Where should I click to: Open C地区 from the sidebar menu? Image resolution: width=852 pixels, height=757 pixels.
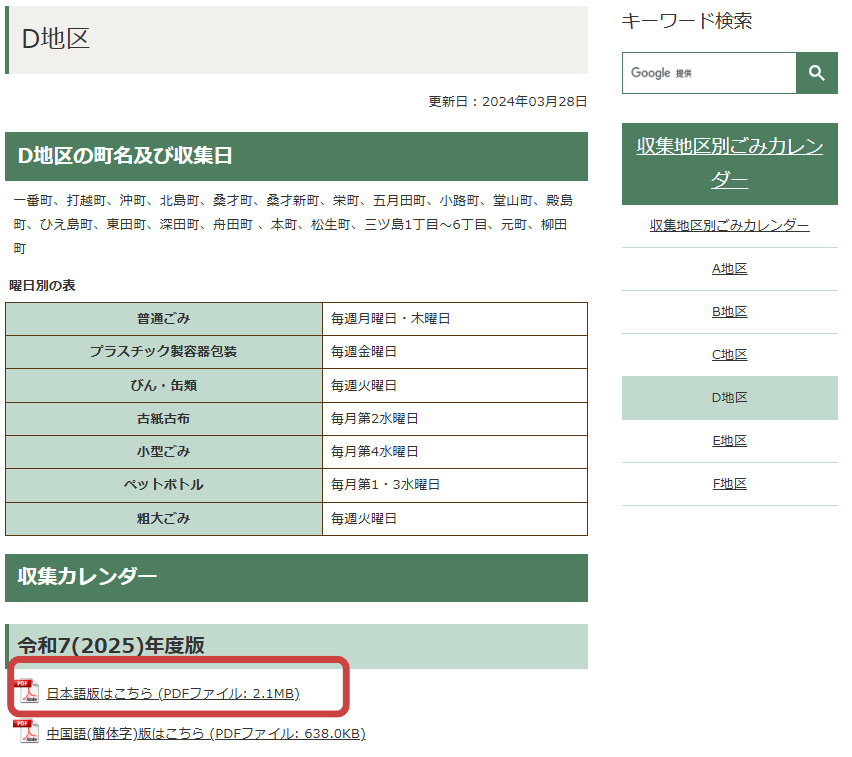729,355
